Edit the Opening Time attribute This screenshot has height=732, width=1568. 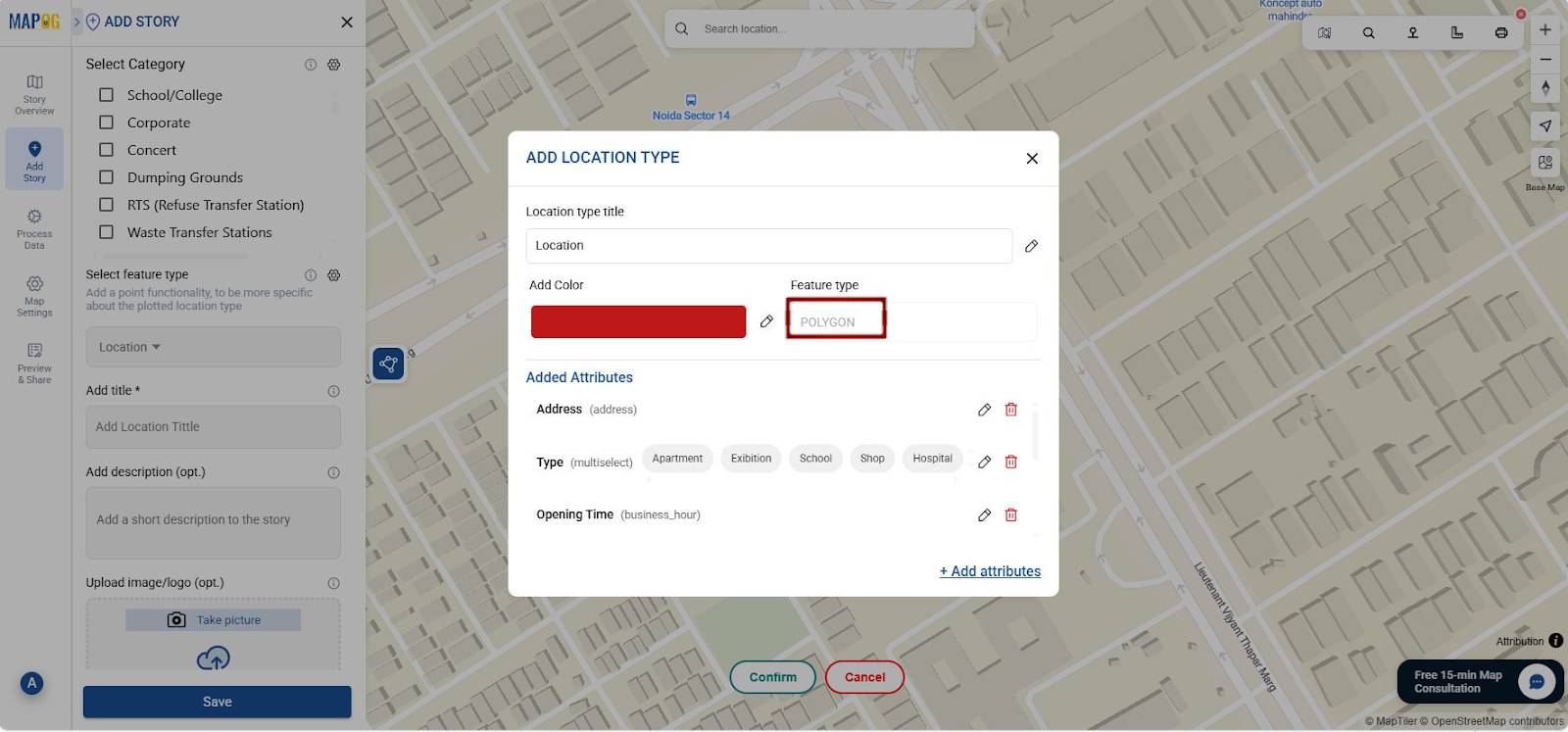[984, 514]
